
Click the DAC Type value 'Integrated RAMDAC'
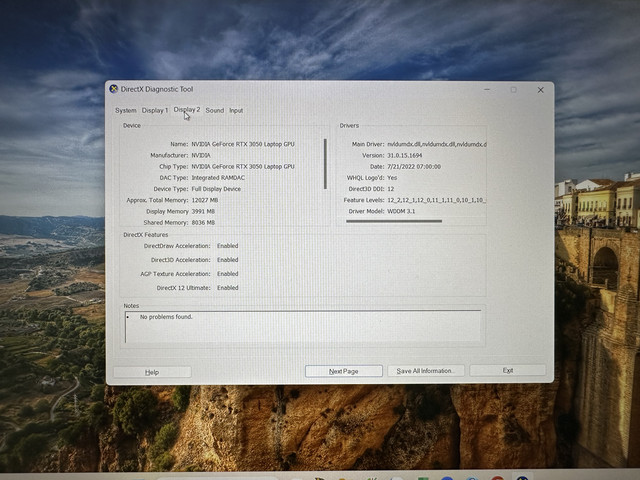point(218,178)
